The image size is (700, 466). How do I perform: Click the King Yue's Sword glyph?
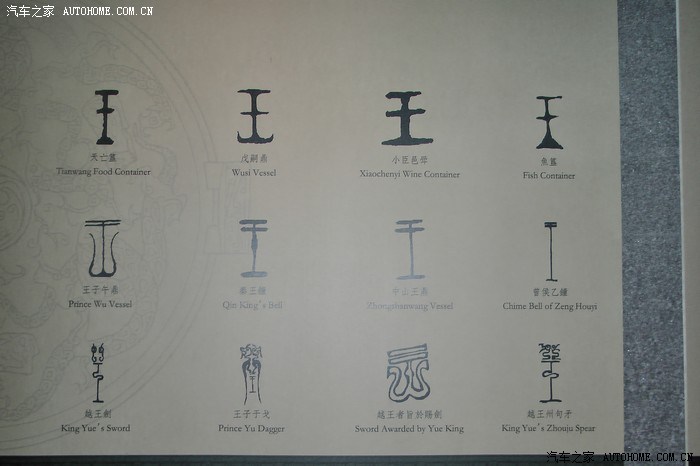[x=97, y=372]
